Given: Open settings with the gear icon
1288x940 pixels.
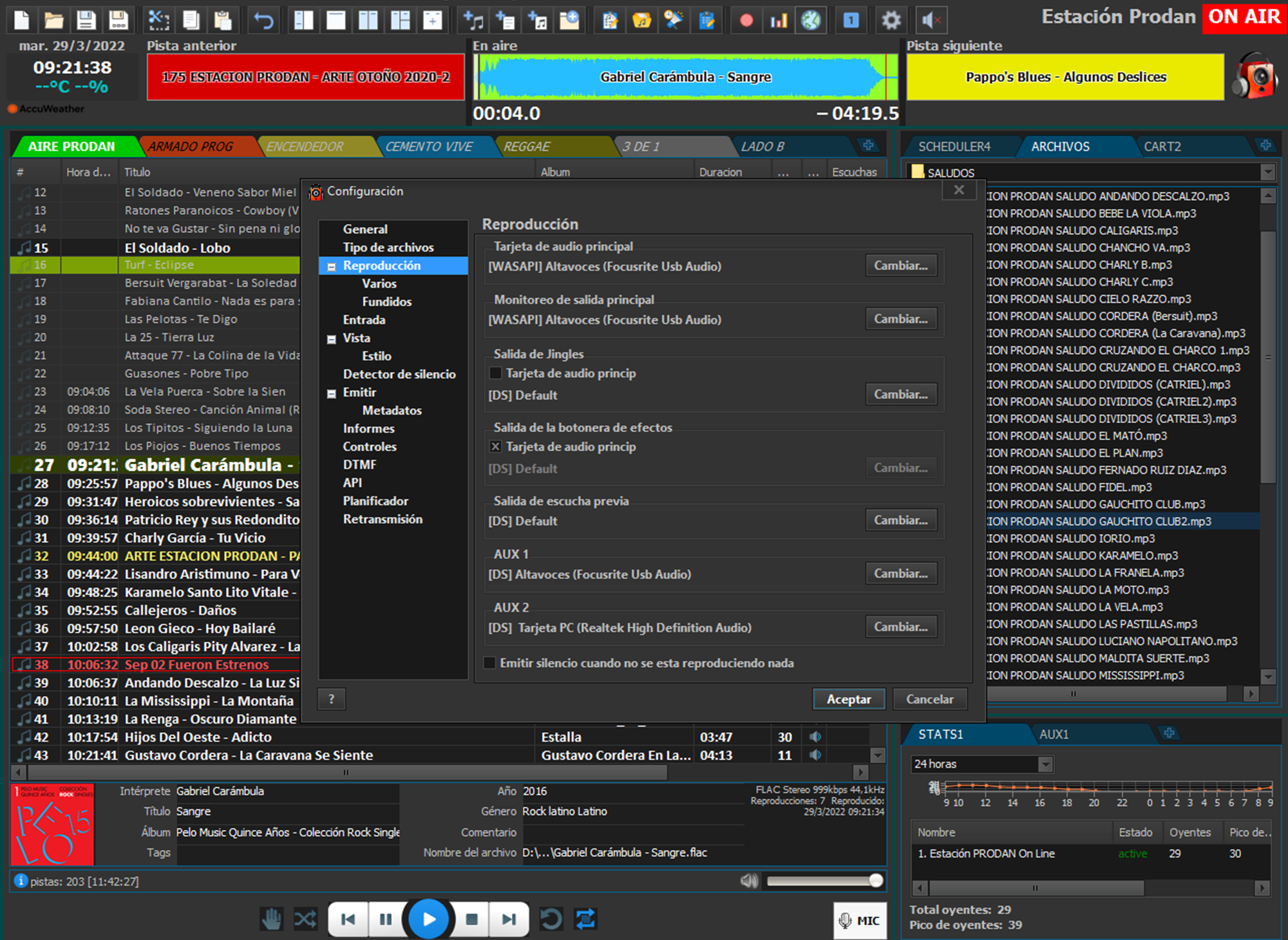Looking at the screenshot, I should (891, 21).
